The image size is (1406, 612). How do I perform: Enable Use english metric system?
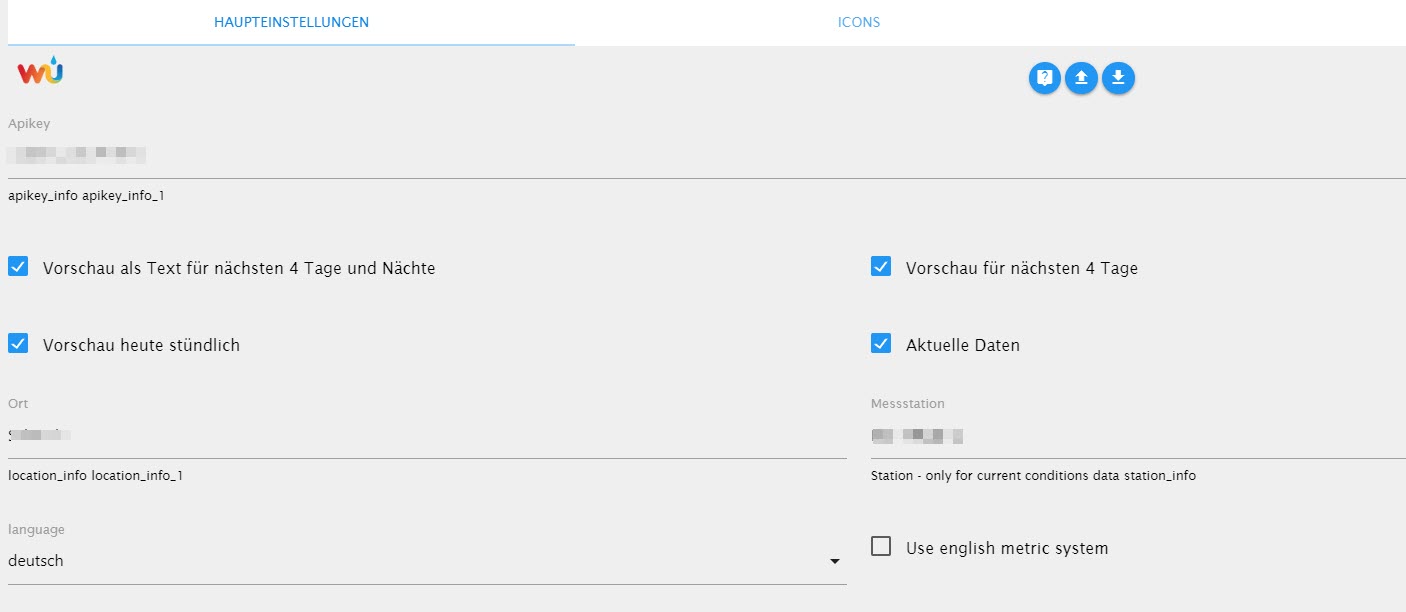point(881,547)
